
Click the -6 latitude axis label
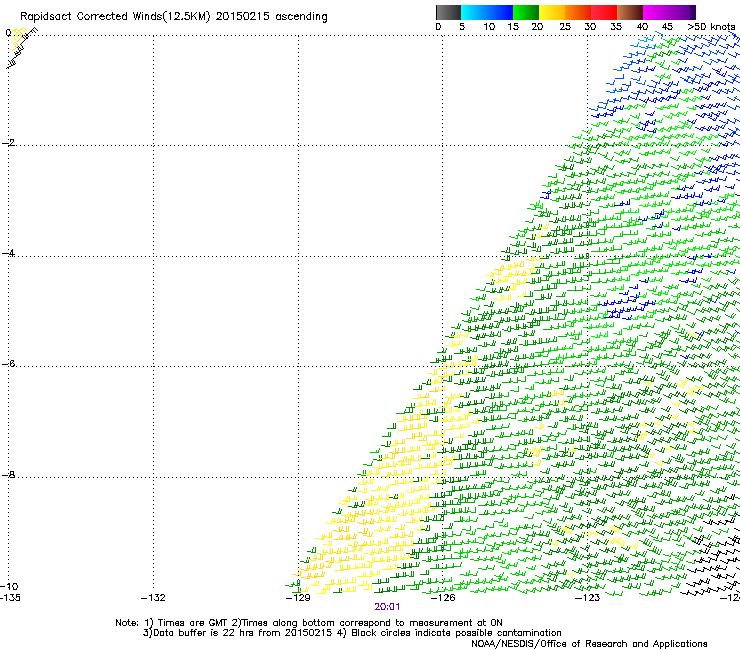(x=8, y=363)
